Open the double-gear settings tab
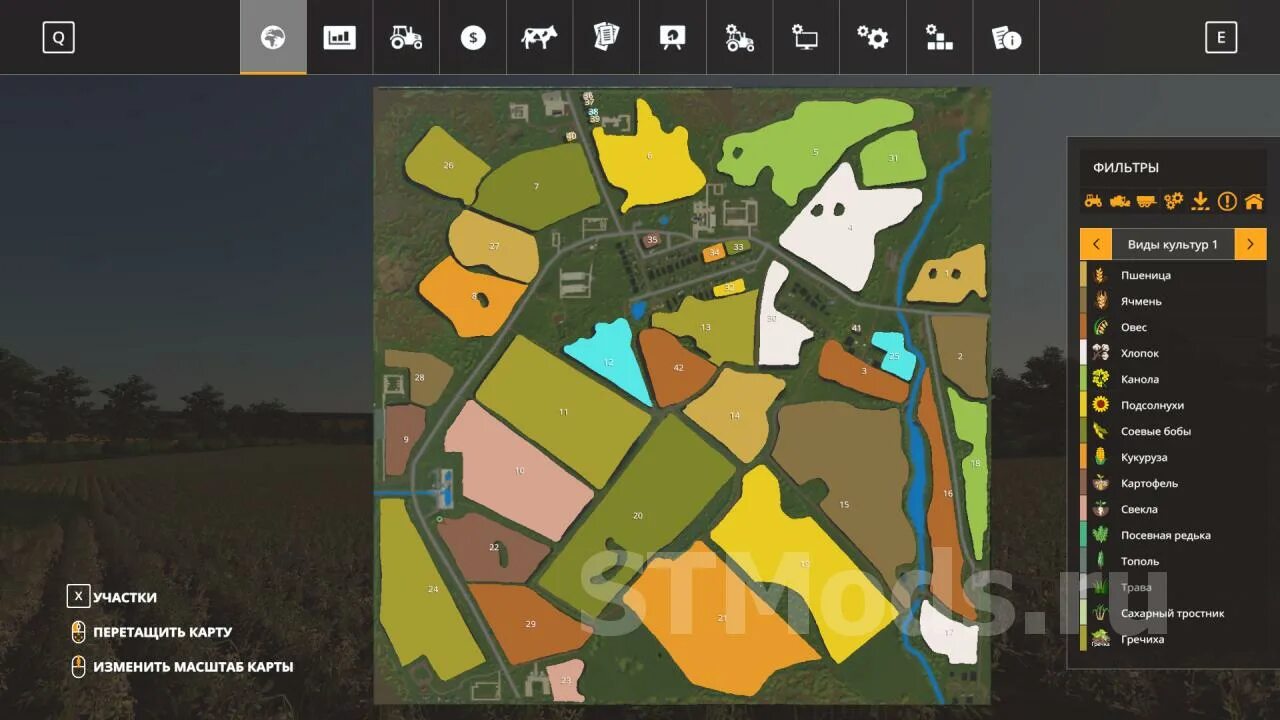This screenshot has height=720, width=1280. tap(872, 38)
